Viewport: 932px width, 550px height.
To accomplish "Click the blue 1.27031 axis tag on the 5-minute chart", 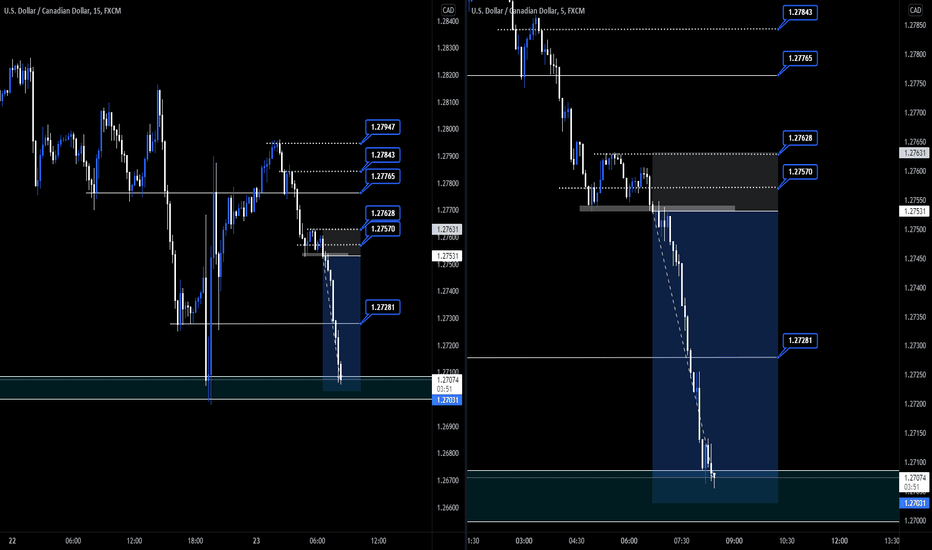I will point(914,504).
